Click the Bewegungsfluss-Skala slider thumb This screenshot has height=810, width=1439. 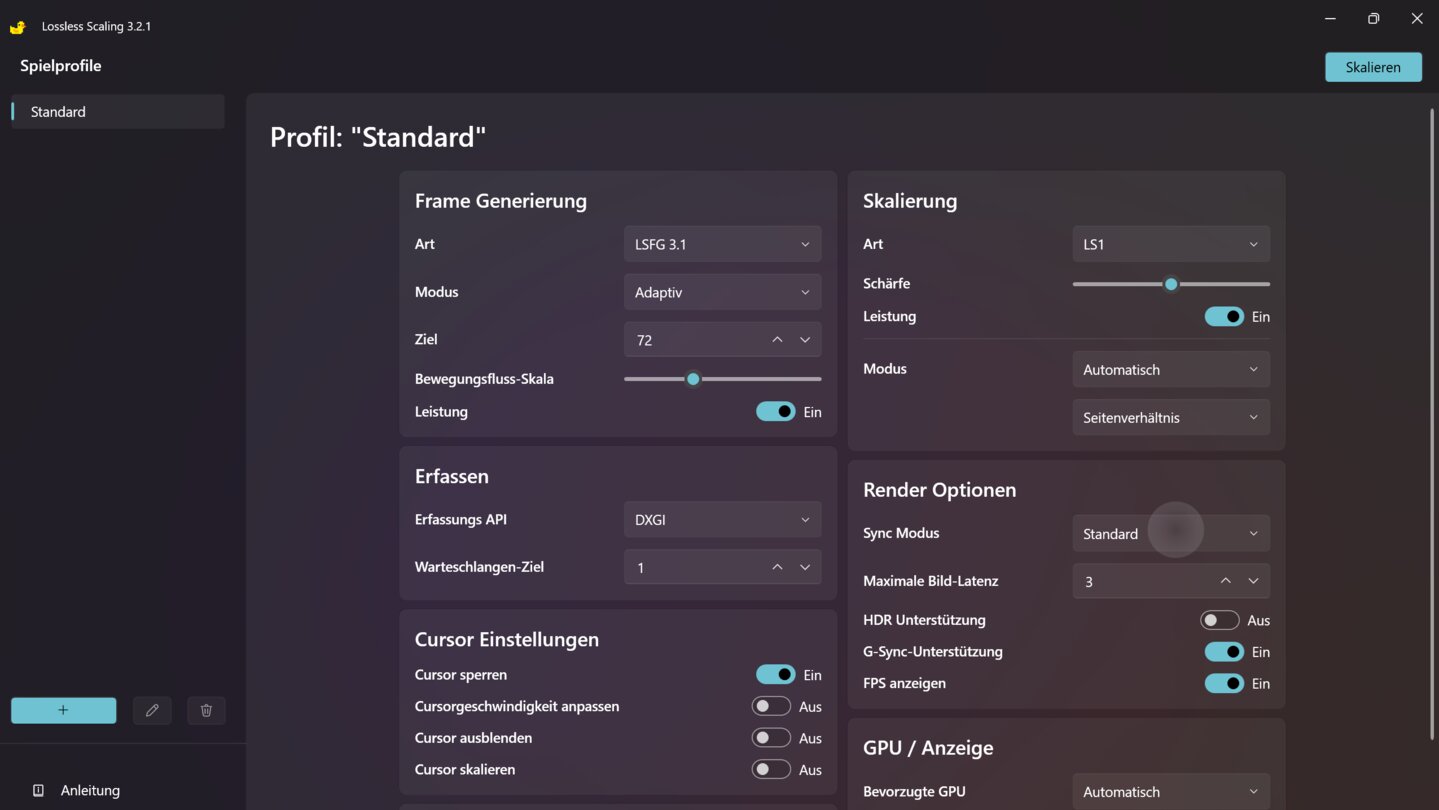tap(693, 379)
